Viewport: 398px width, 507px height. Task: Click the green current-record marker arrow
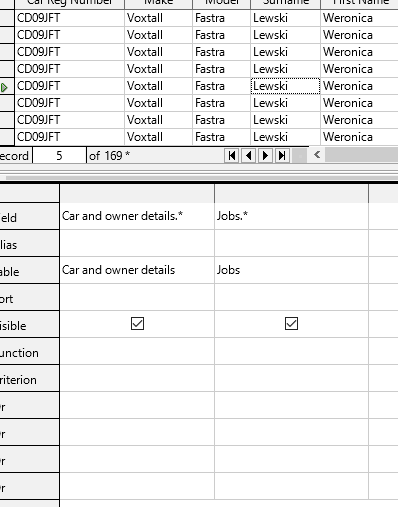[4, 88]
